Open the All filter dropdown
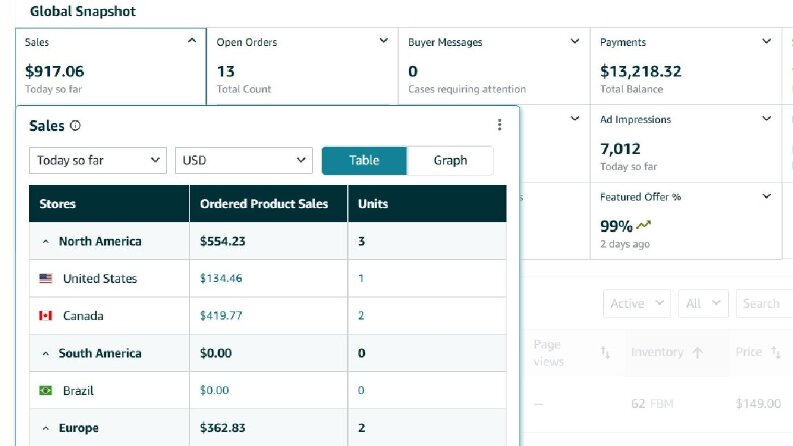Viewport: 793px width, 446px height. 703,303
